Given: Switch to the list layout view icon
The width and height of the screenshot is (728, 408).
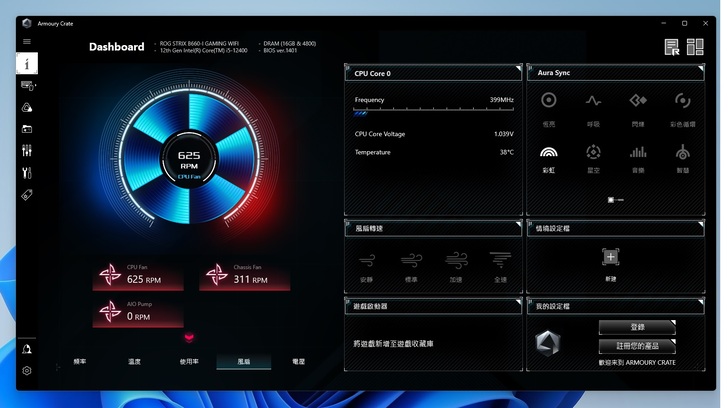Looking at the screenshot, I should tap(672, 47).
